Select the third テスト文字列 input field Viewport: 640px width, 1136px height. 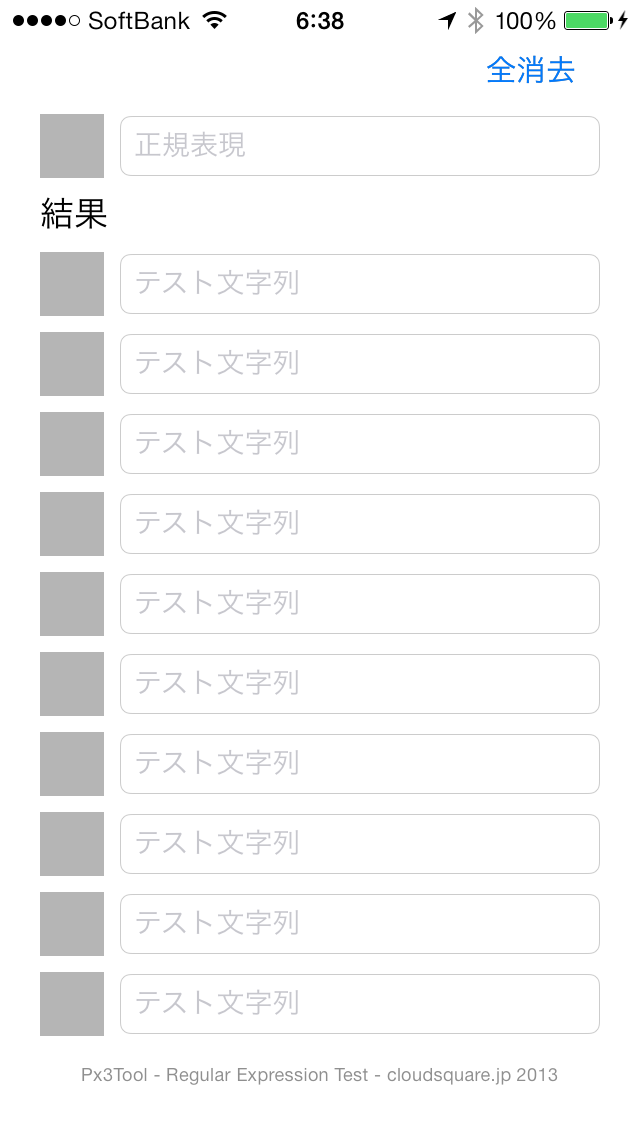click(x=360, y=444)
